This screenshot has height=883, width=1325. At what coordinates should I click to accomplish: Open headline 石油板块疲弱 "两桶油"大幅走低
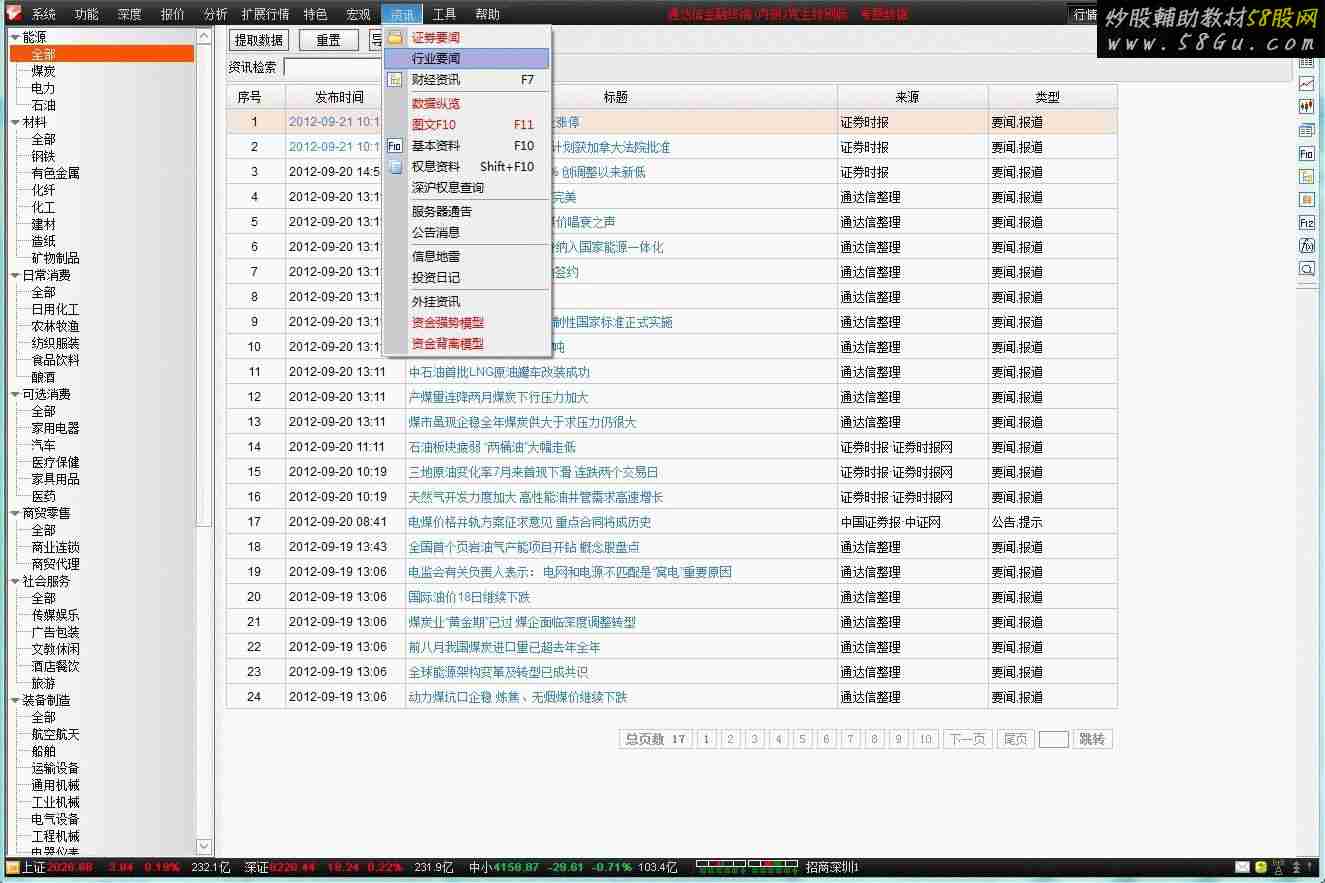(x=492, y=447)
